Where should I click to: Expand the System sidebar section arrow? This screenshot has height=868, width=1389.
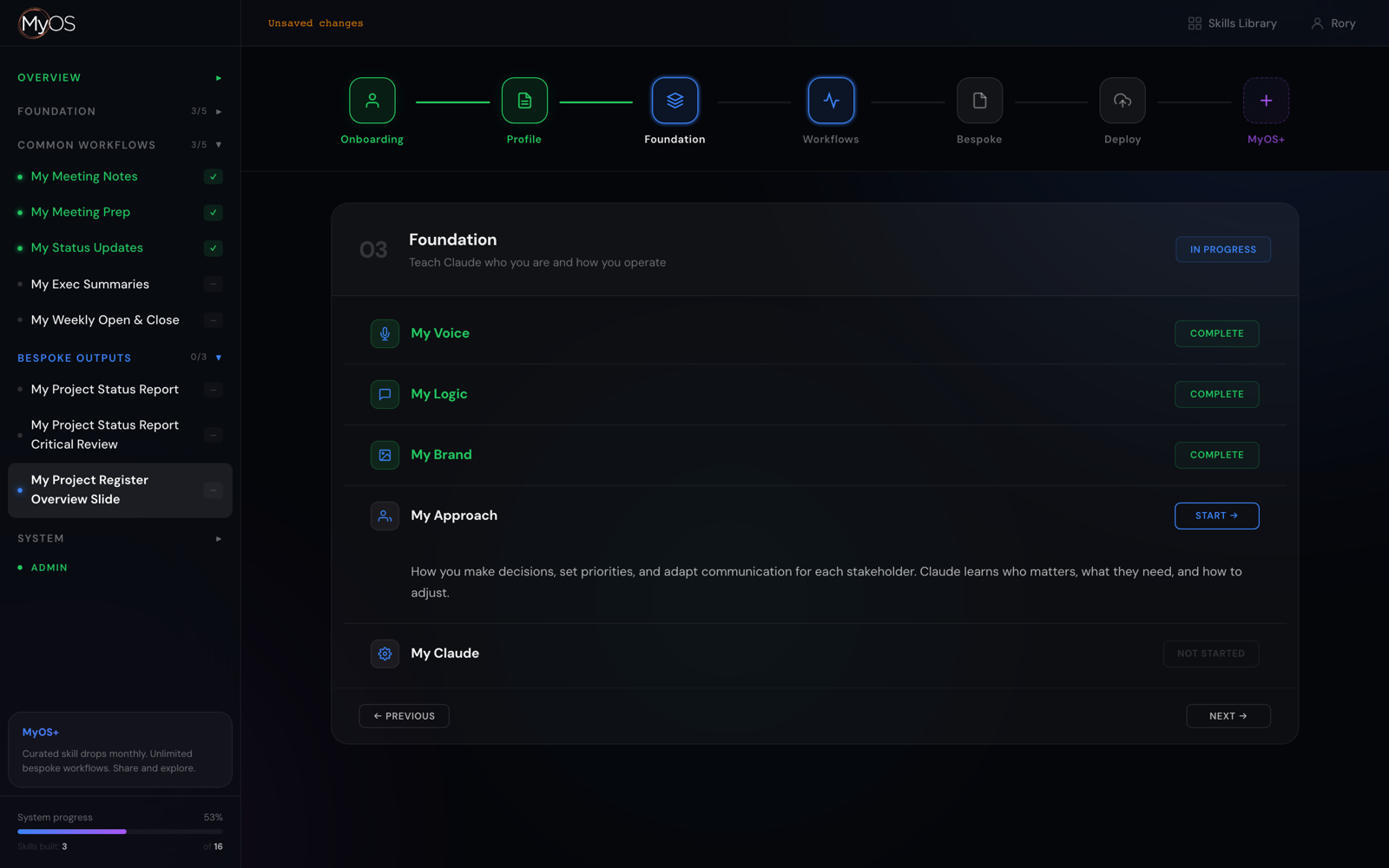(219, 539)
